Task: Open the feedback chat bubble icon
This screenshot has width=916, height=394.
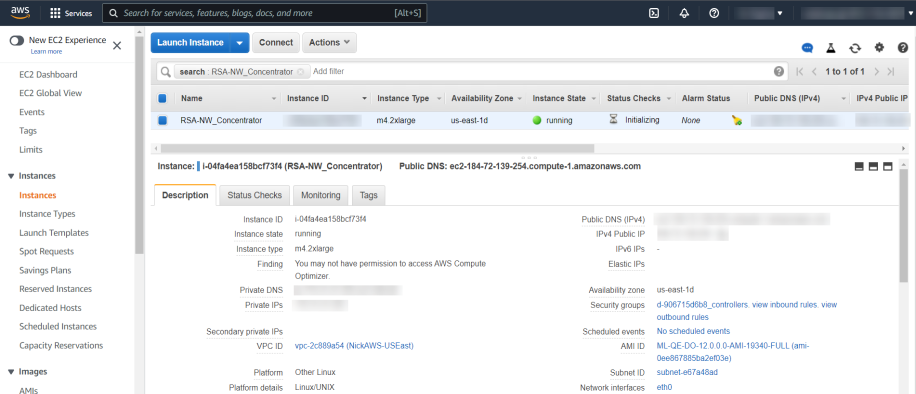Action: point(807,48)
